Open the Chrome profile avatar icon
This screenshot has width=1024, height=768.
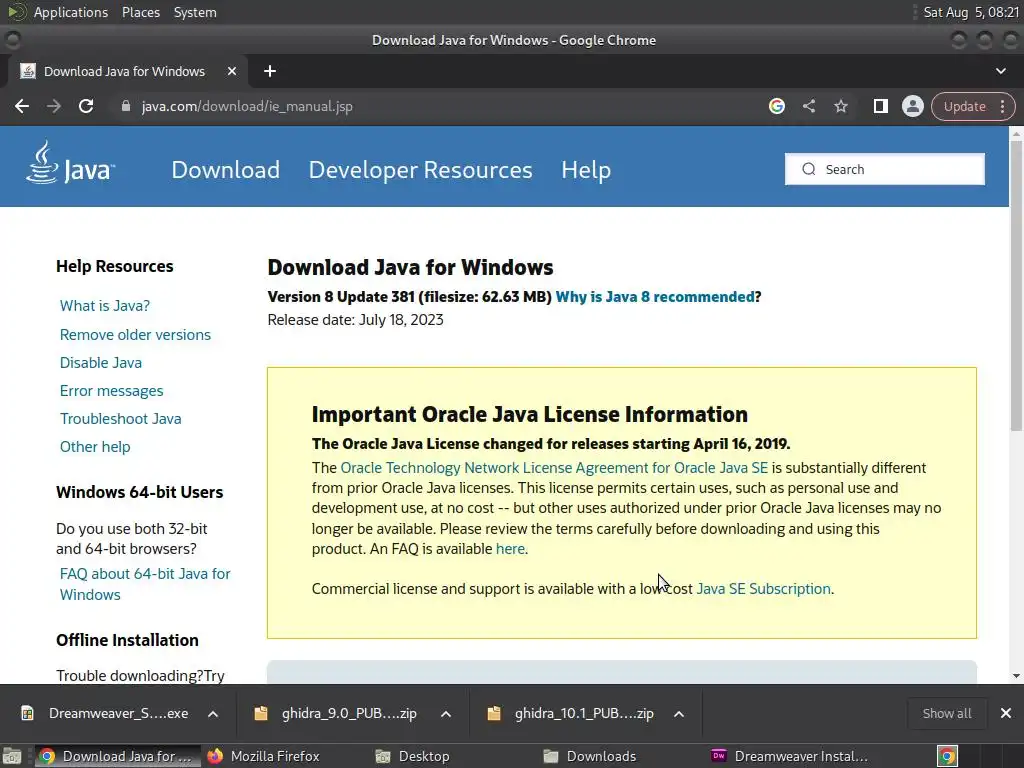[x=912, y=106]
